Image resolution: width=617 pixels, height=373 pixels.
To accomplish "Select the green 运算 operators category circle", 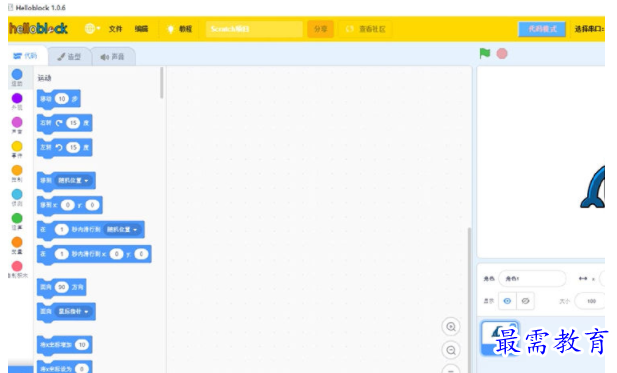I will (x=17, y=218).
